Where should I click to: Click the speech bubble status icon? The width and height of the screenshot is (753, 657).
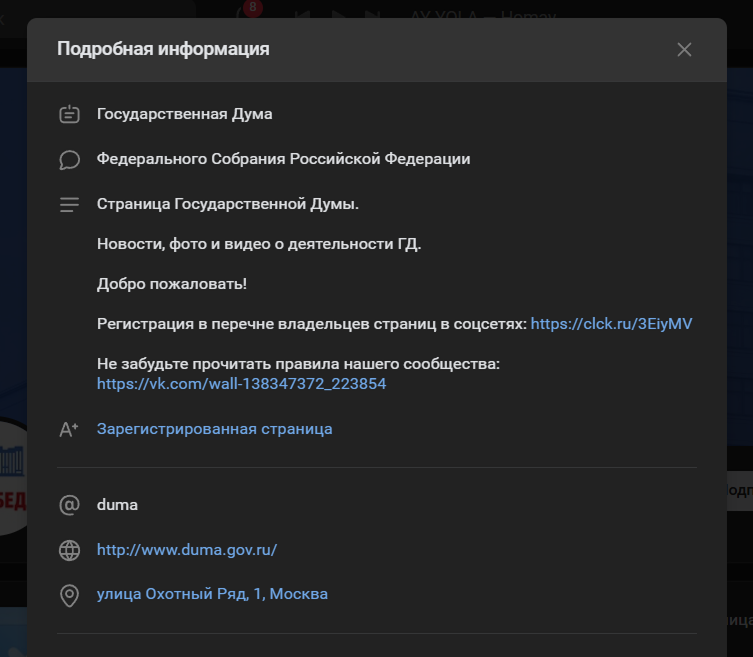point(69,159)
